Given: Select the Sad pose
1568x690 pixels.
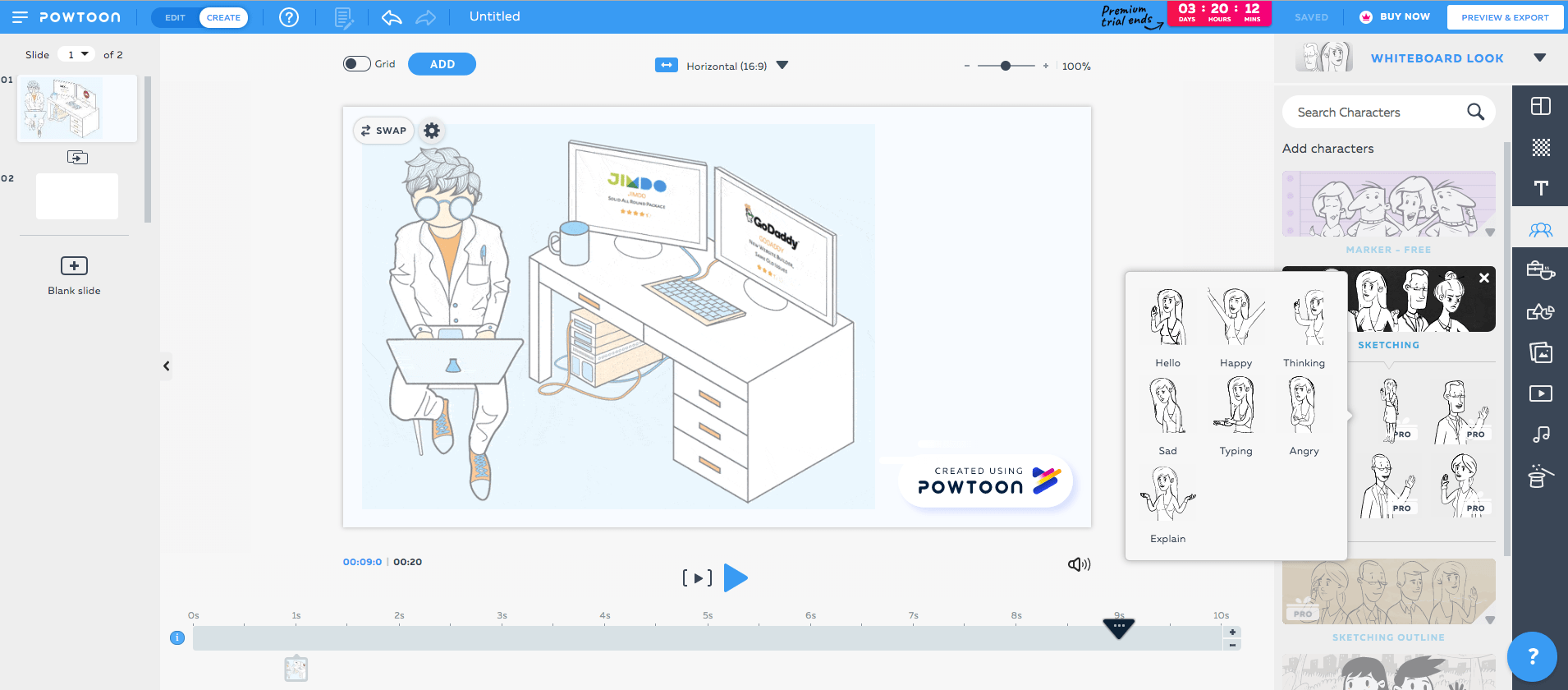Looking at the screenshot, I should tap(1167, 416).
